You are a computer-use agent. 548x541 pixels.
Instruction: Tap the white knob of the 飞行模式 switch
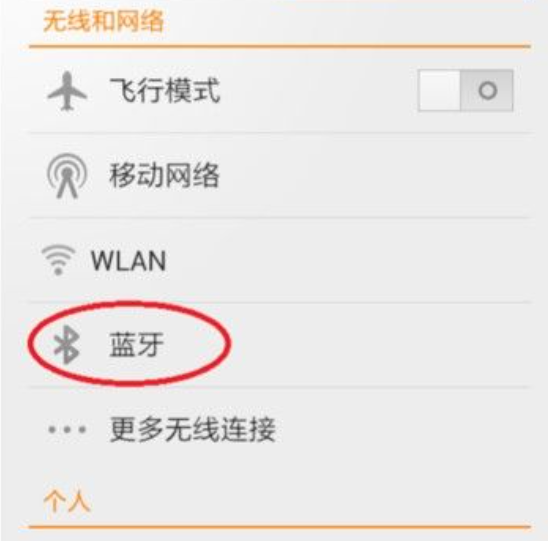[439, 91]
